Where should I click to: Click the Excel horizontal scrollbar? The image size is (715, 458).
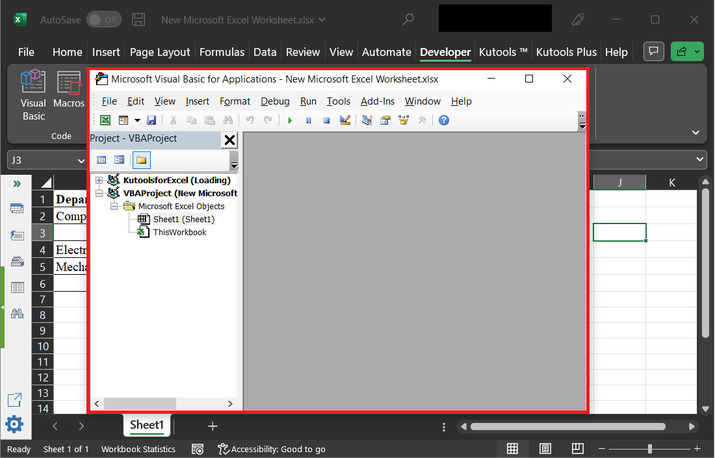click(x=568, y=427)
